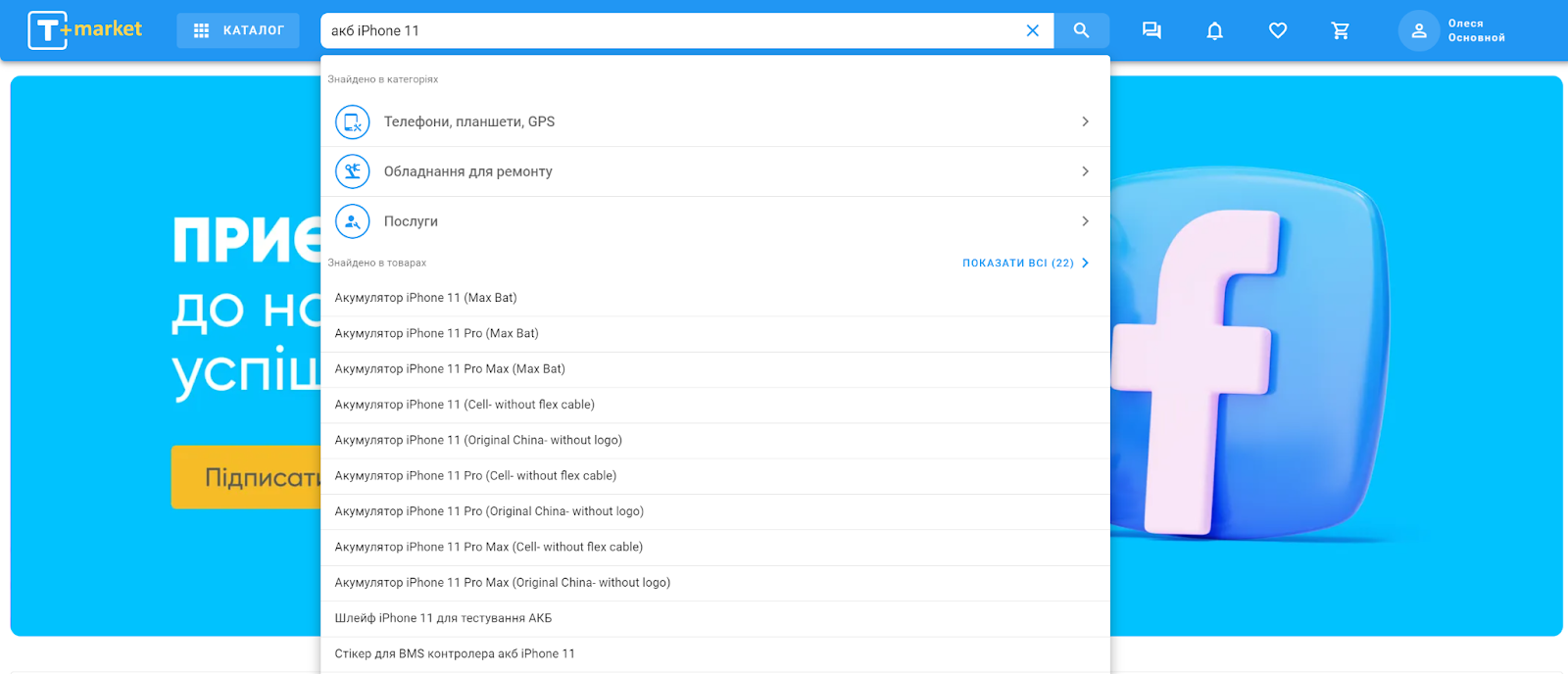This screenshot has width=1568, height=674.
Task: Click the Послуги category icon
Action: 353,221
